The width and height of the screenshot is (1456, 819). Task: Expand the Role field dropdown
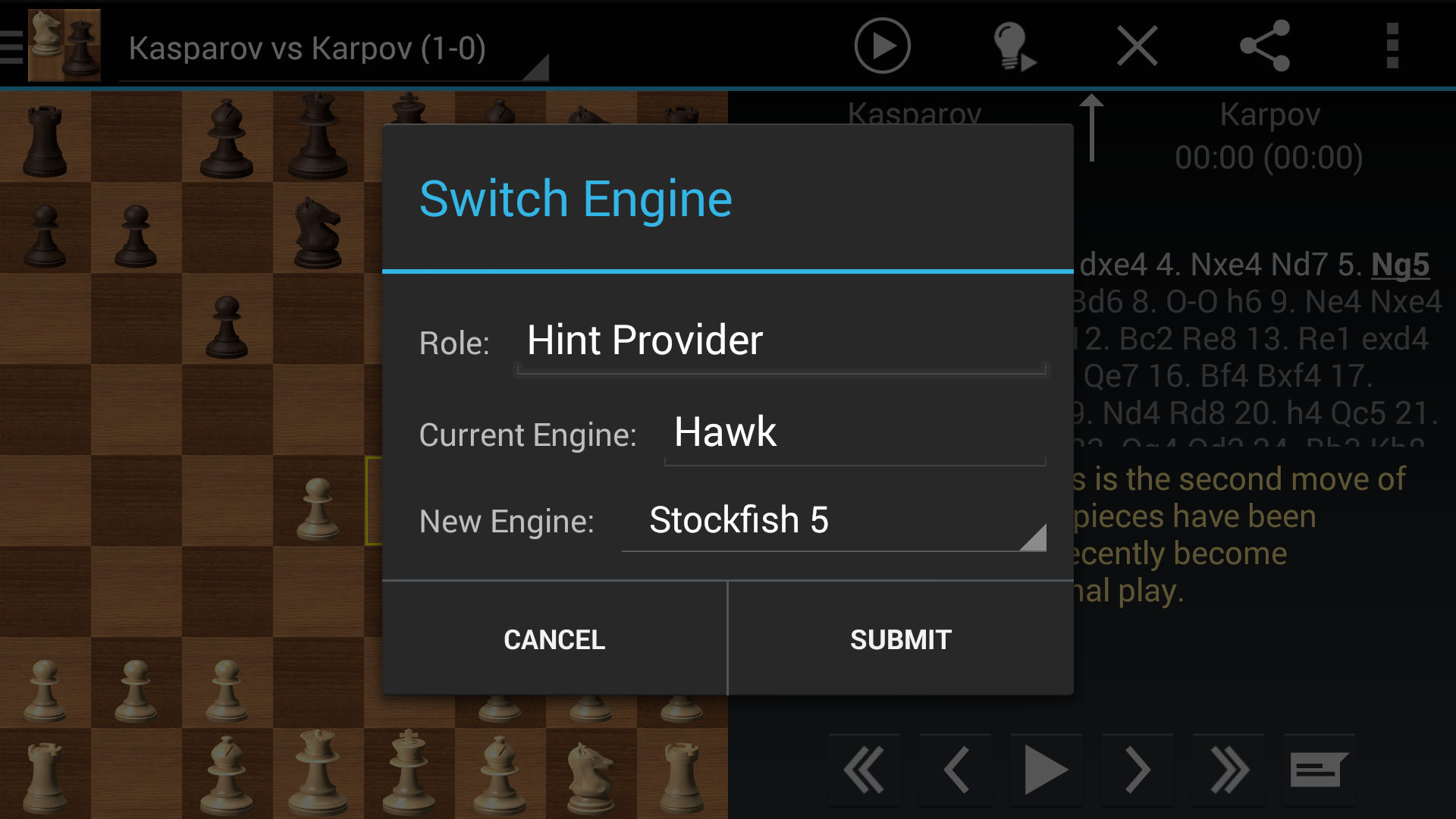[x=783, y=343]
